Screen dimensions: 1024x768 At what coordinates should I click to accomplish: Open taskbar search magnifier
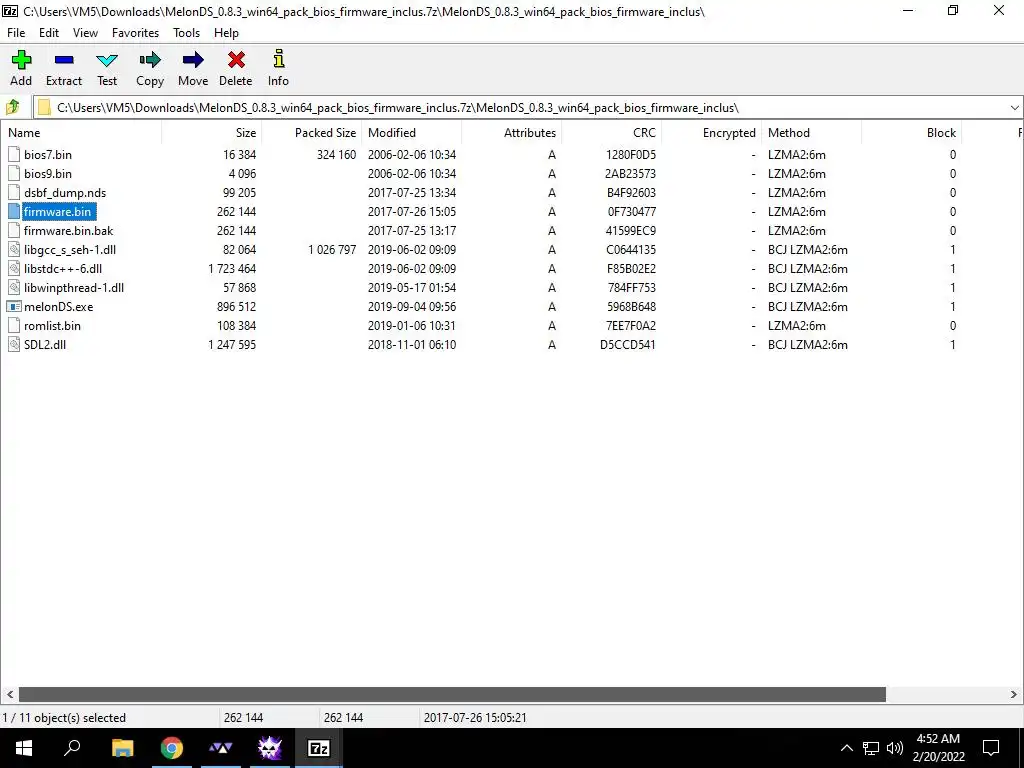[72, 748]
